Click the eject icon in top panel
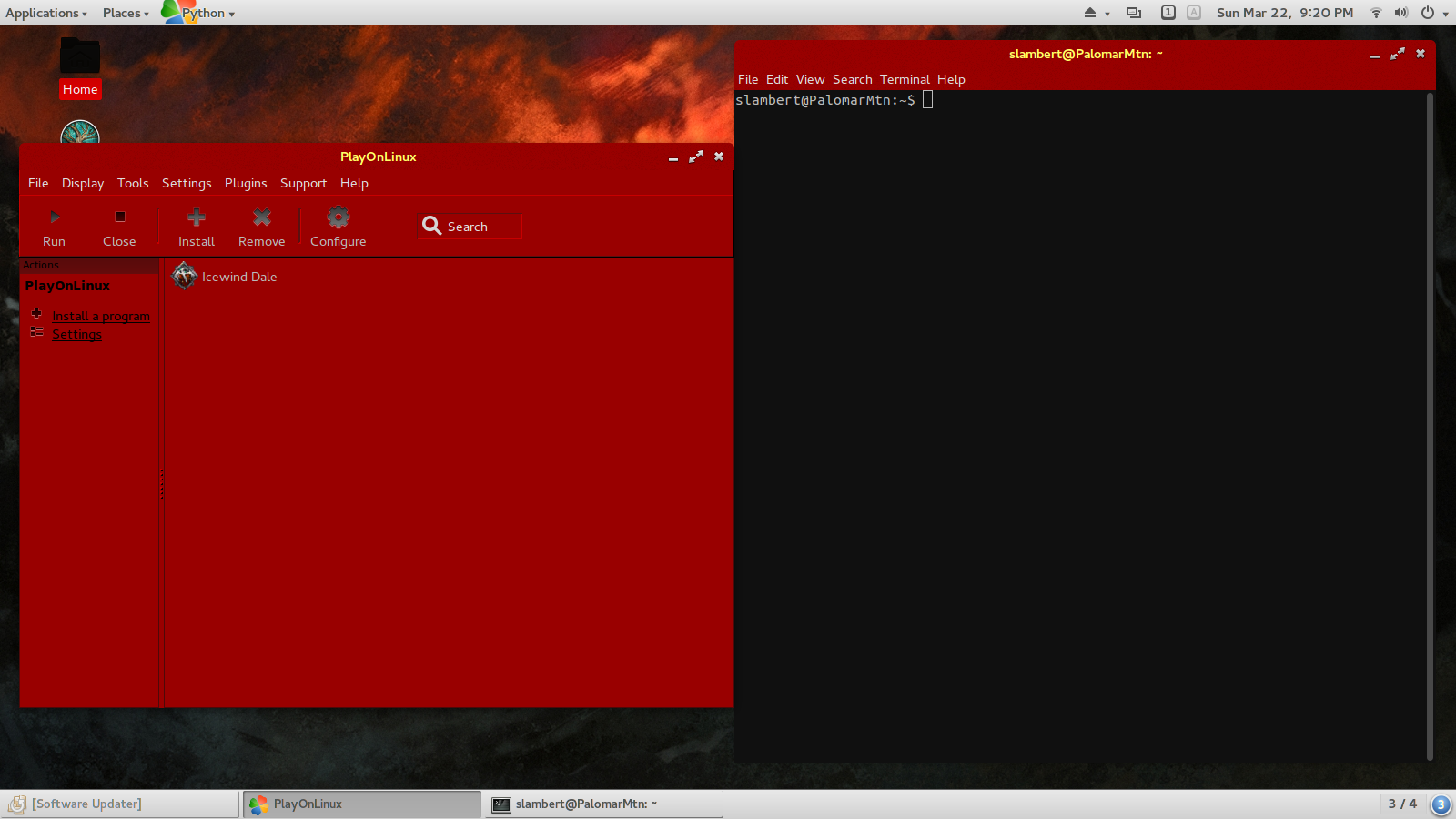Screen dimensions: 1456x819 pos(1090,13)
